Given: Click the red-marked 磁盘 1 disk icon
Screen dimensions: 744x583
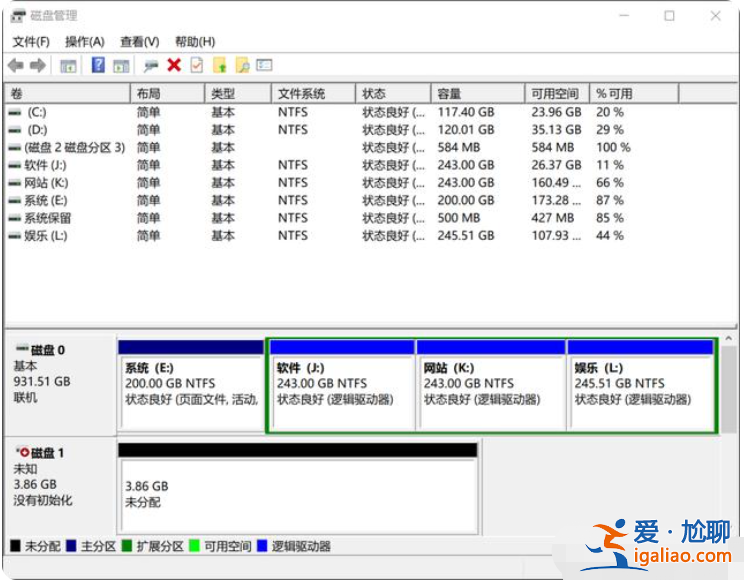Looking at the screenshot, I should pos(22,453).
